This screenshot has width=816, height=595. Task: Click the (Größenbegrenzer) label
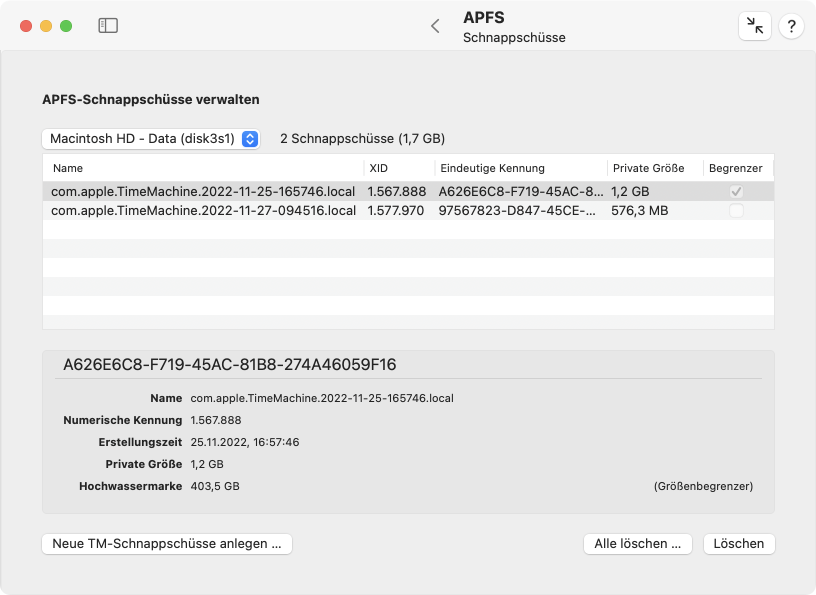pyautogui.click(x=703, y=486)
